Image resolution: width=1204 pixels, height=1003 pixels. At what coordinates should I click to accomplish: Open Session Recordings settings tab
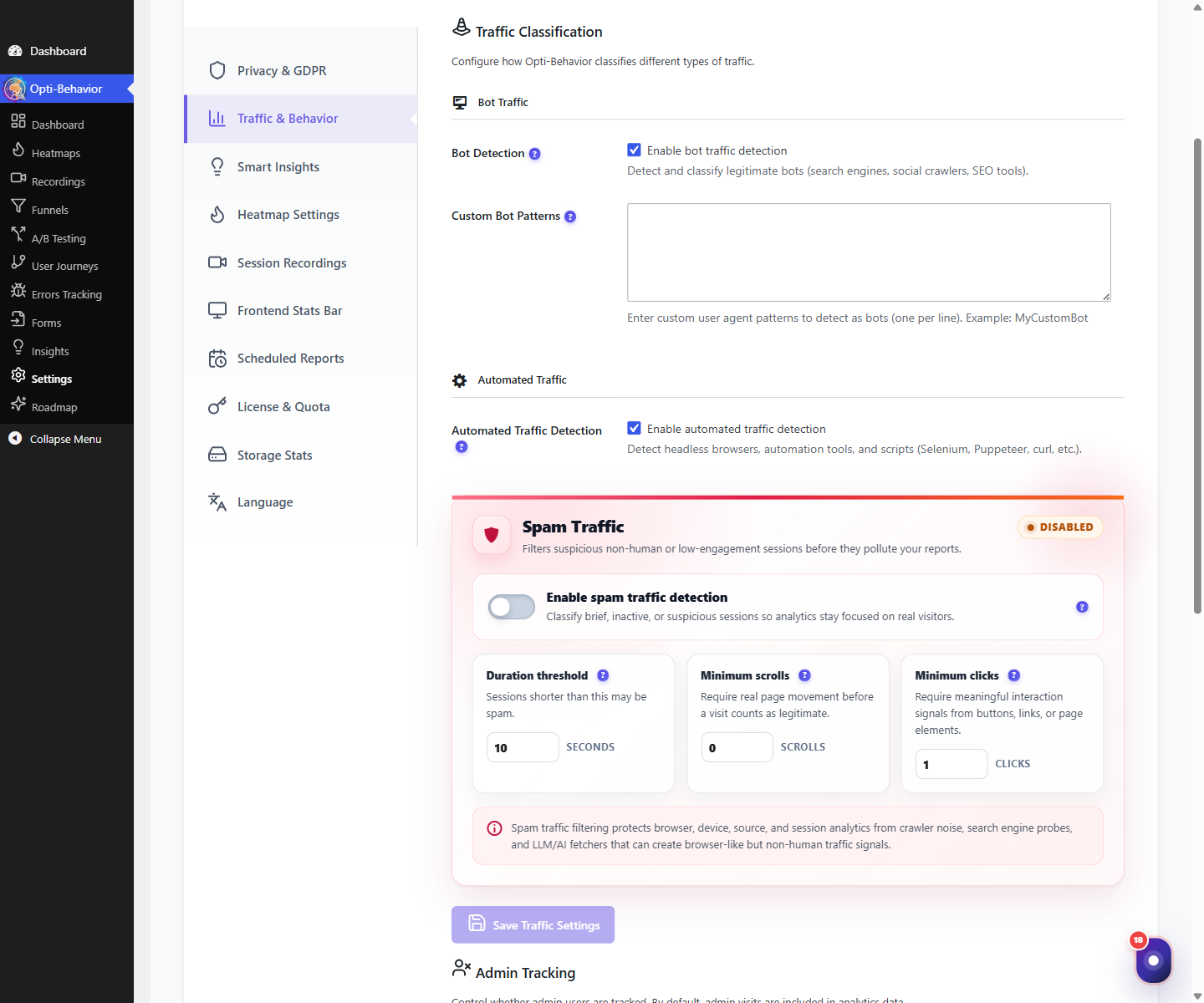[x=301, y=262]
